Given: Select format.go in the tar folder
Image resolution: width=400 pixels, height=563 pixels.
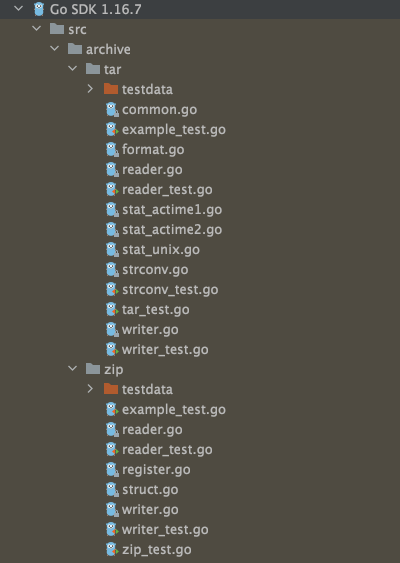Looking at the screenshot, I should 153,150.
